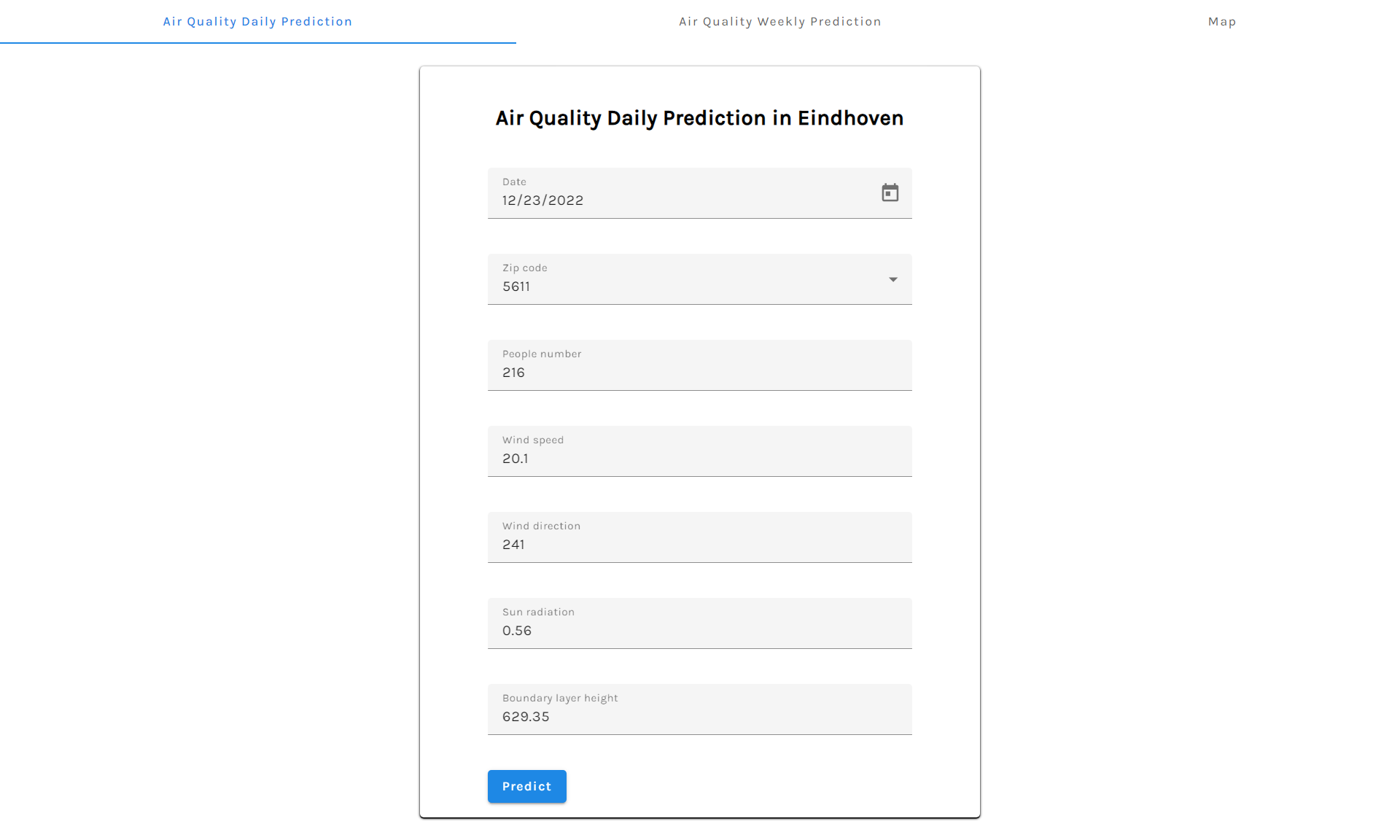Open the zip code selector showing 5611
Screen dimensions: 1400x840
coord(892,279)
